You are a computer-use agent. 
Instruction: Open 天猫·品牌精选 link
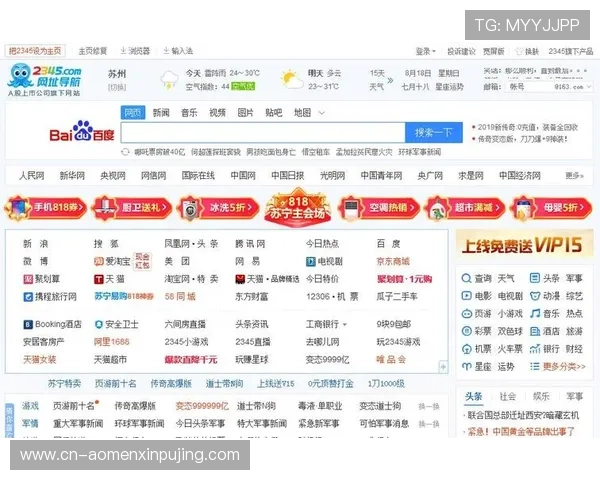click(x=267, y=279)
